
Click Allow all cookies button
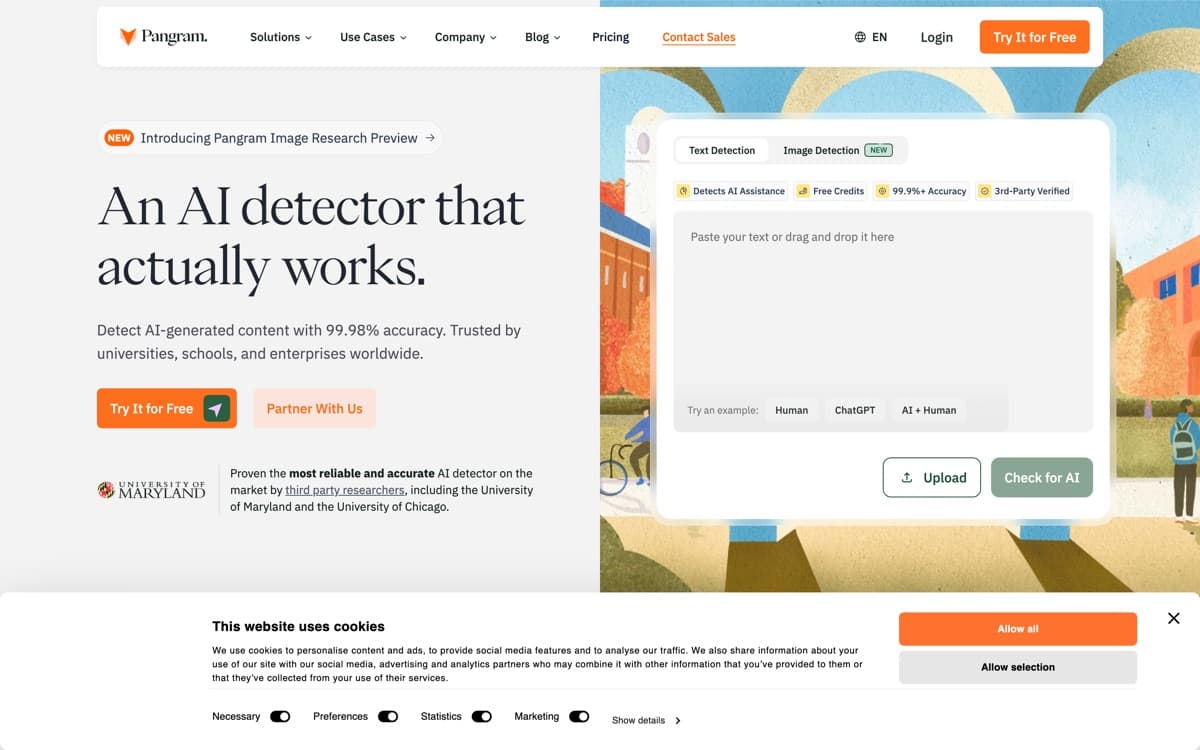click(1018, 629)
